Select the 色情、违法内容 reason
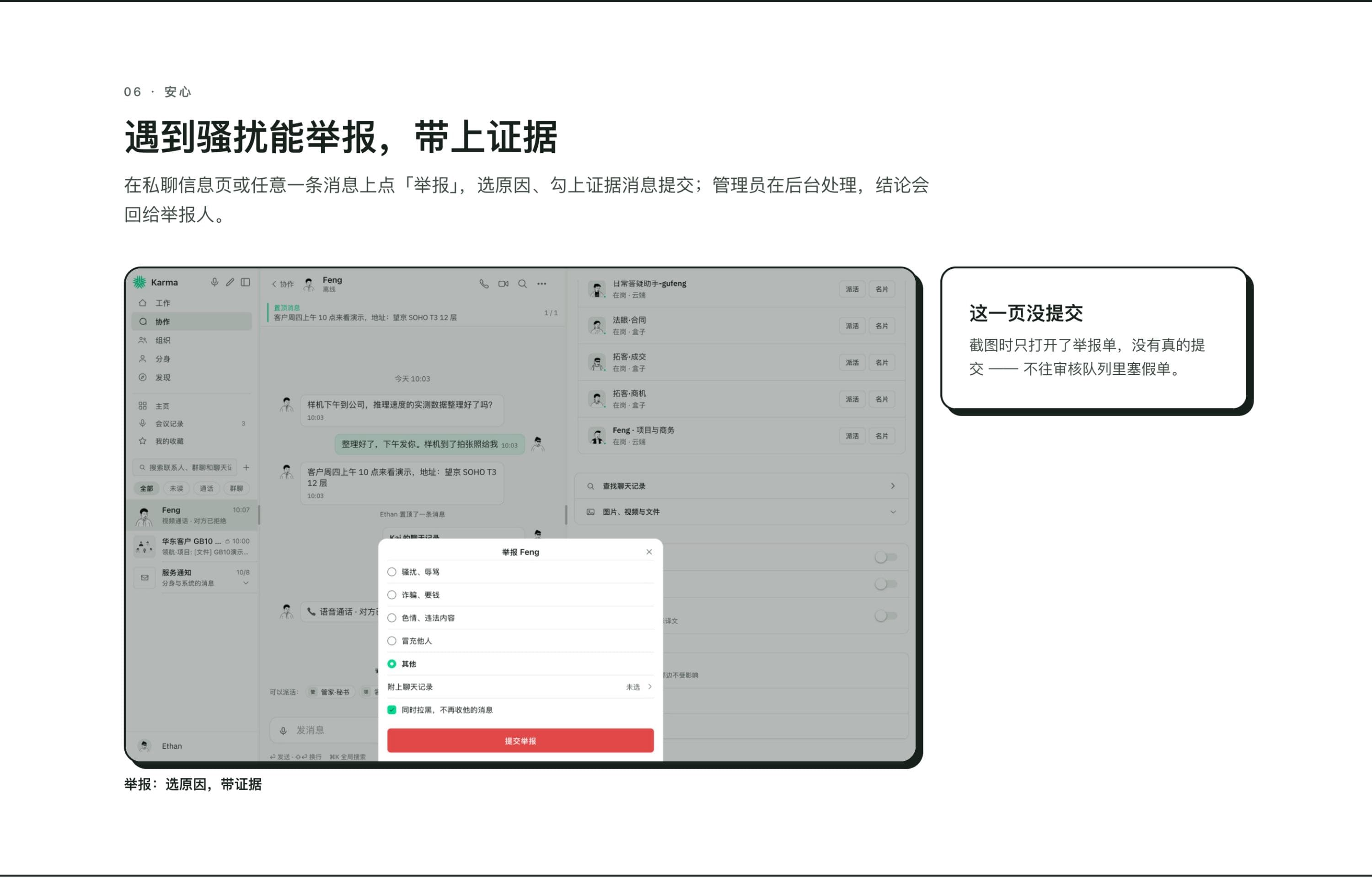1372x878 pixels. (x=520, y=618)
